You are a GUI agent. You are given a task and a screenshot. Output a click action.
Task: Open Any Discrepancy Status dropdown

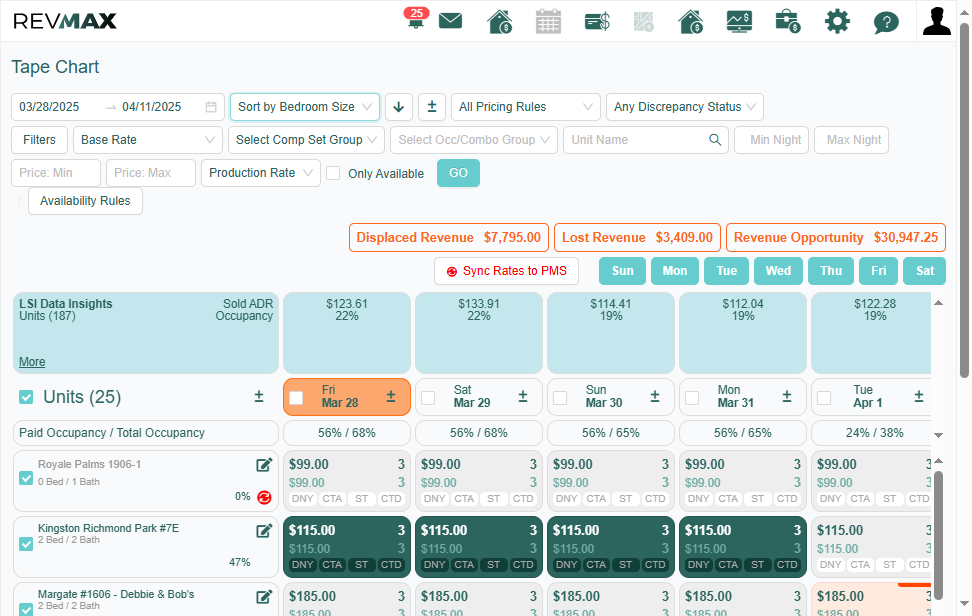coord(684,107)
